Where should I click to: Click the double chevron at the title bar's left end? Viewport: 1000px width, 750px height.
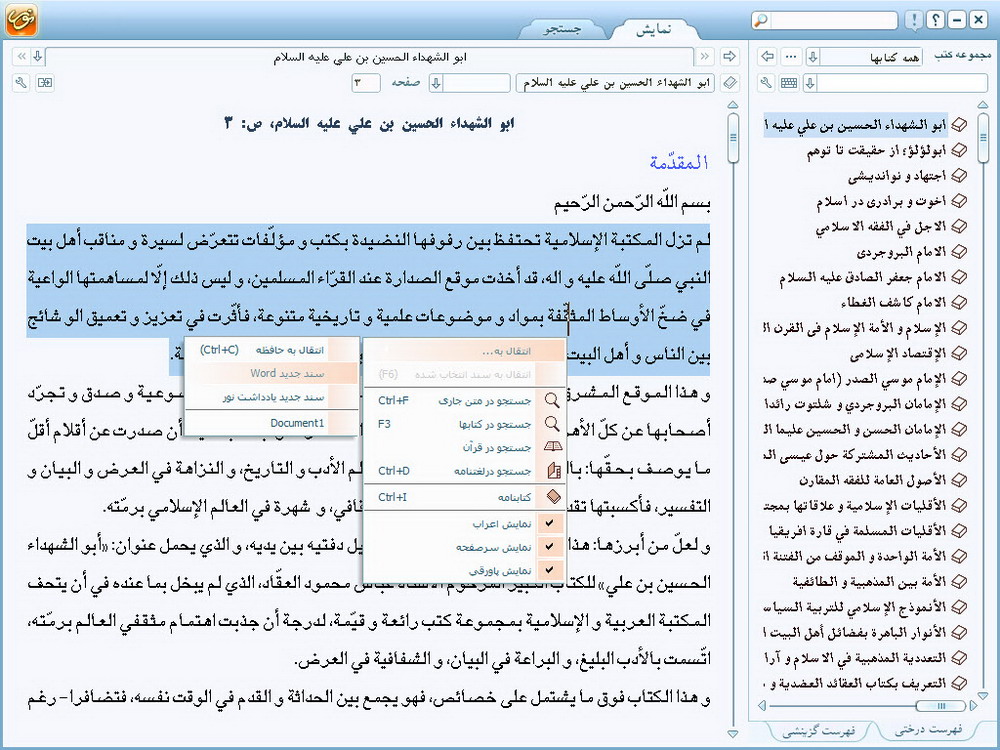click(22, 57)
